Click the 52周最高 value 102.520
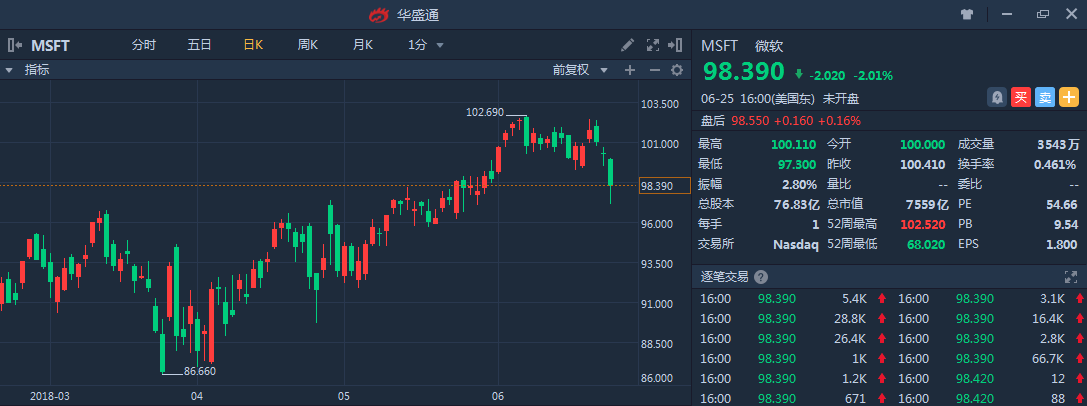The height and width of the screenshot is (406, 1087). pyautogui.click(x=925, y=224)
